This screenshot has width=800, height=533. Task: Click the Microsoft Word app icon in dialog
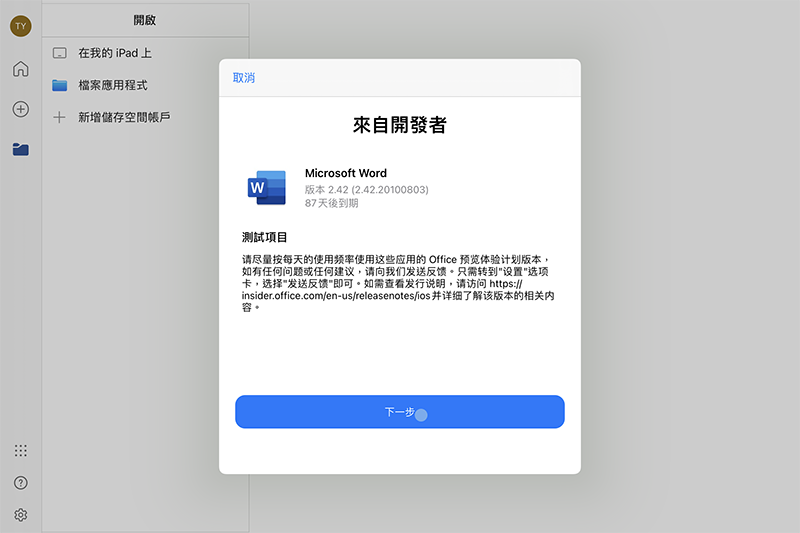coord(267,188)
